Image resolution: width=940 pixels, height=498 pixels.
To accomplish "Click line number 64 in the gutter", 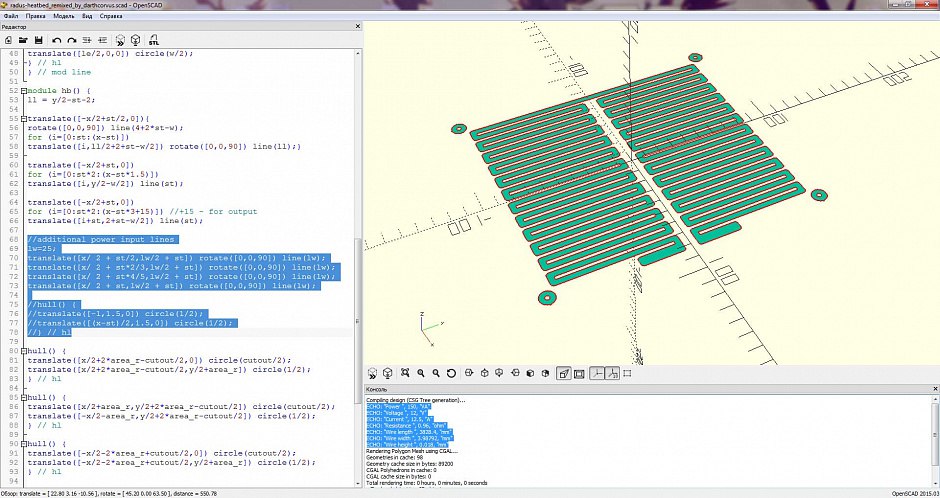I will (x=12, y=202).
